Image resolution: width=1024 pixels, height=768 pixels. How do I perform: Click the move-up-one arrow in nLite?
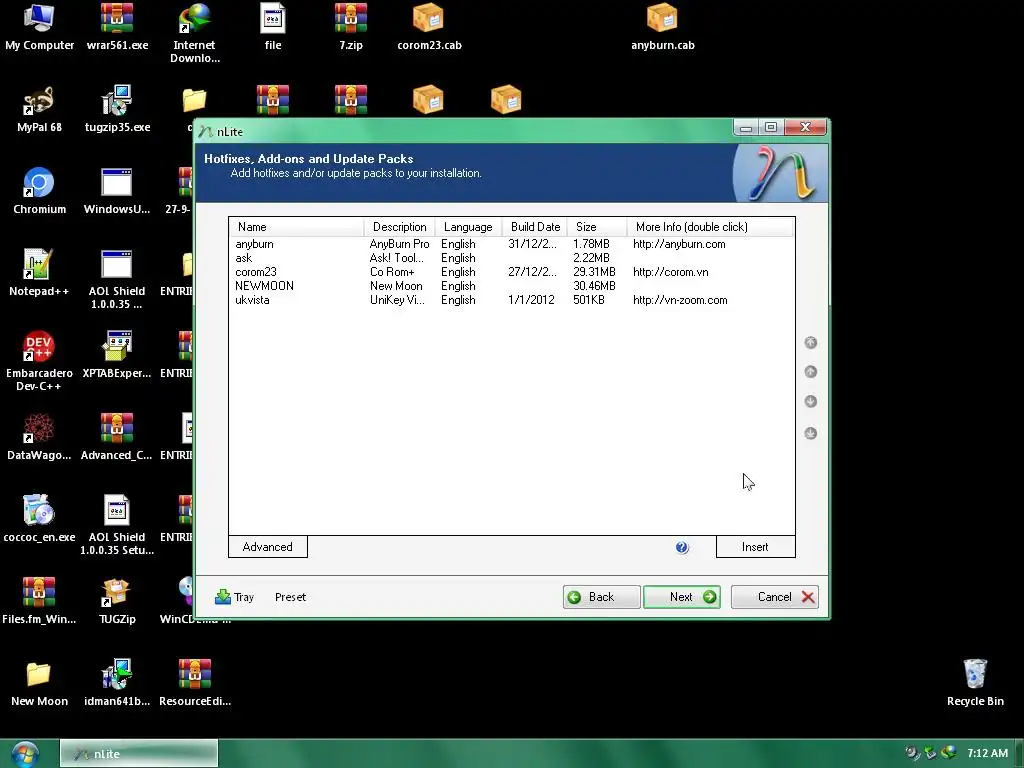click(x=810, y=372)
